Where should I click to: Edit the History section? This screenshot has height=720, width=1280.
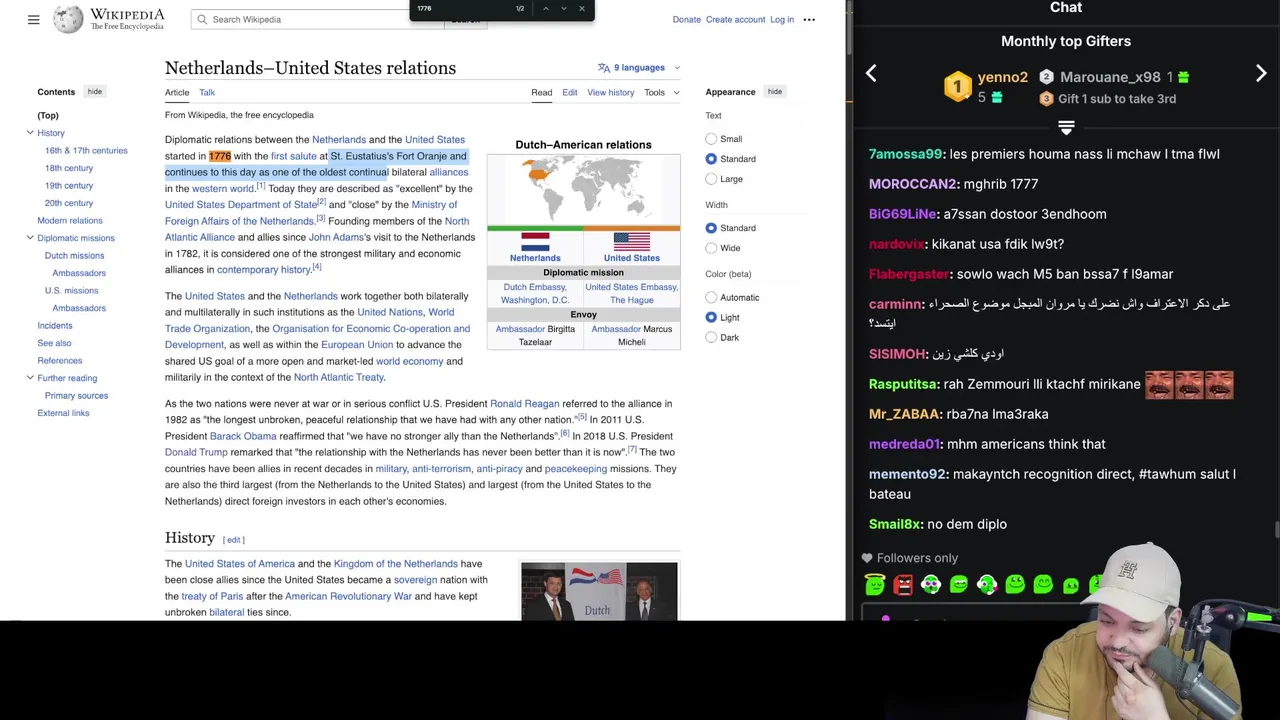pos(233,540)
